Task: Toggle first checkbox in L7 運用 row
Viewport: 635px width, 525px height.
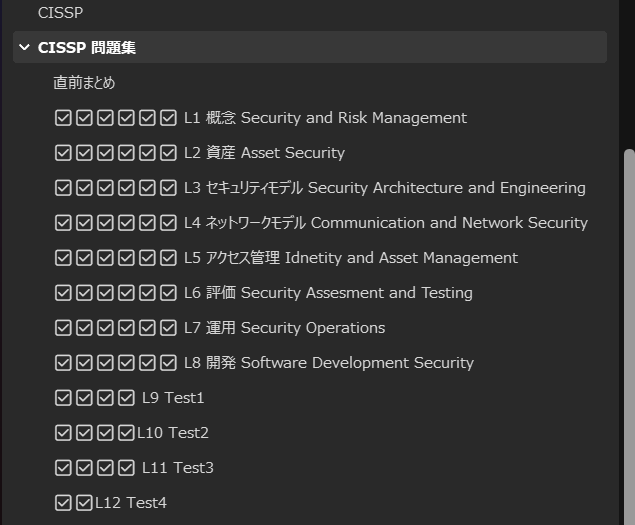Action: click(63, 328)
